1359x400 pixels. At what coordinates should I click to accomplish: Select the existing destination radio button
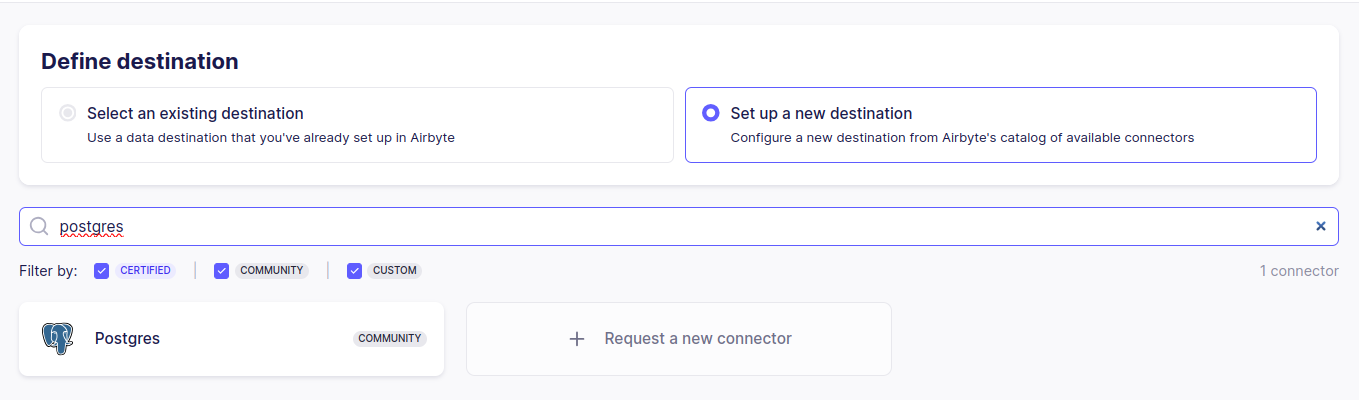coord(68,113)
